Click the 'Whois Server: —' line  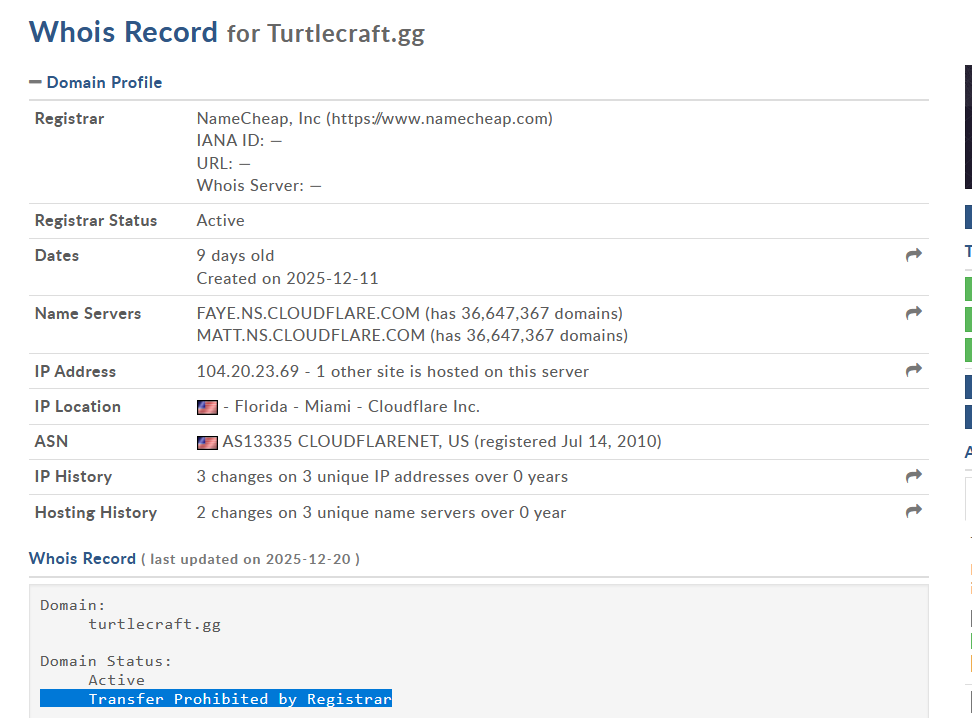[x=259, y=185]
